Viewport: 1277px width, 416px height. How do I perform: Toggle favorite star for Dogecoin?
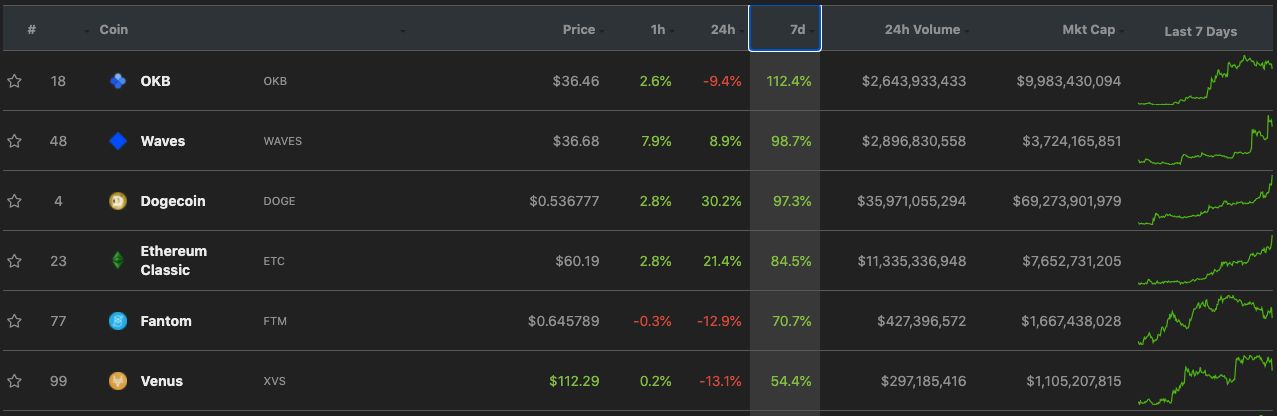click(x=15, y=201)
